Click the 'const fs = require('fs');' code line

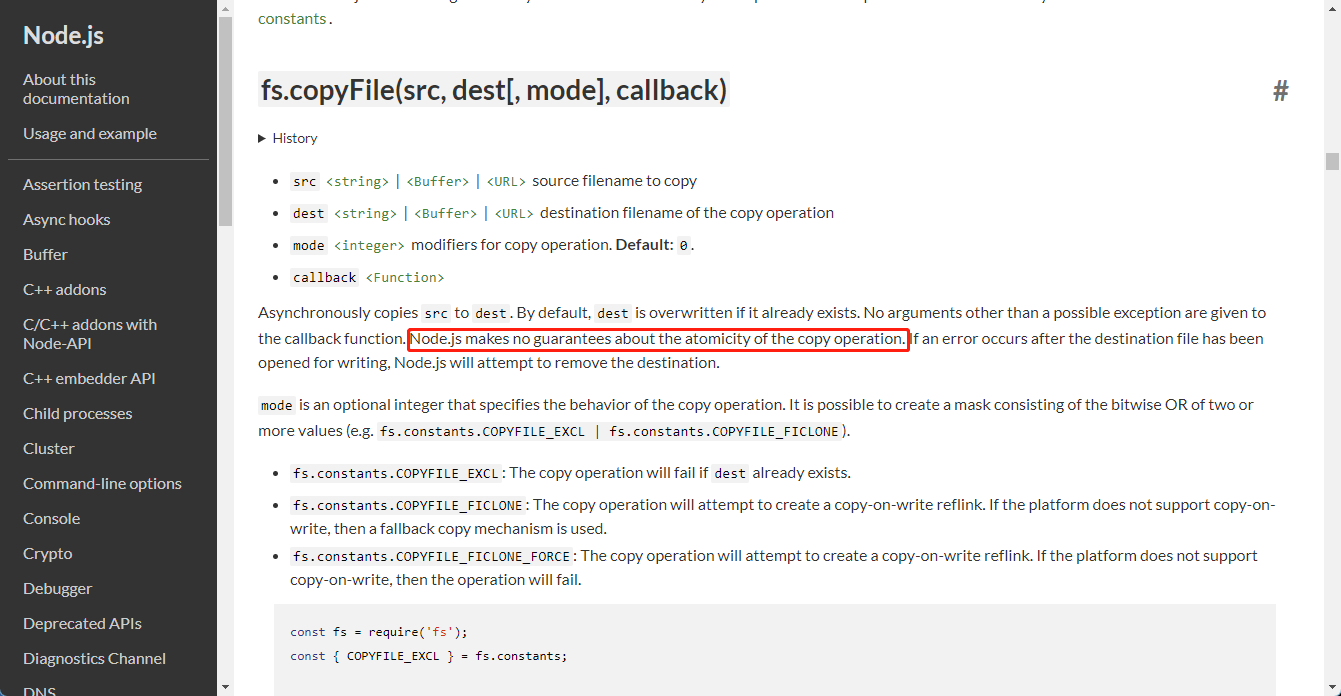pos(379,632)
